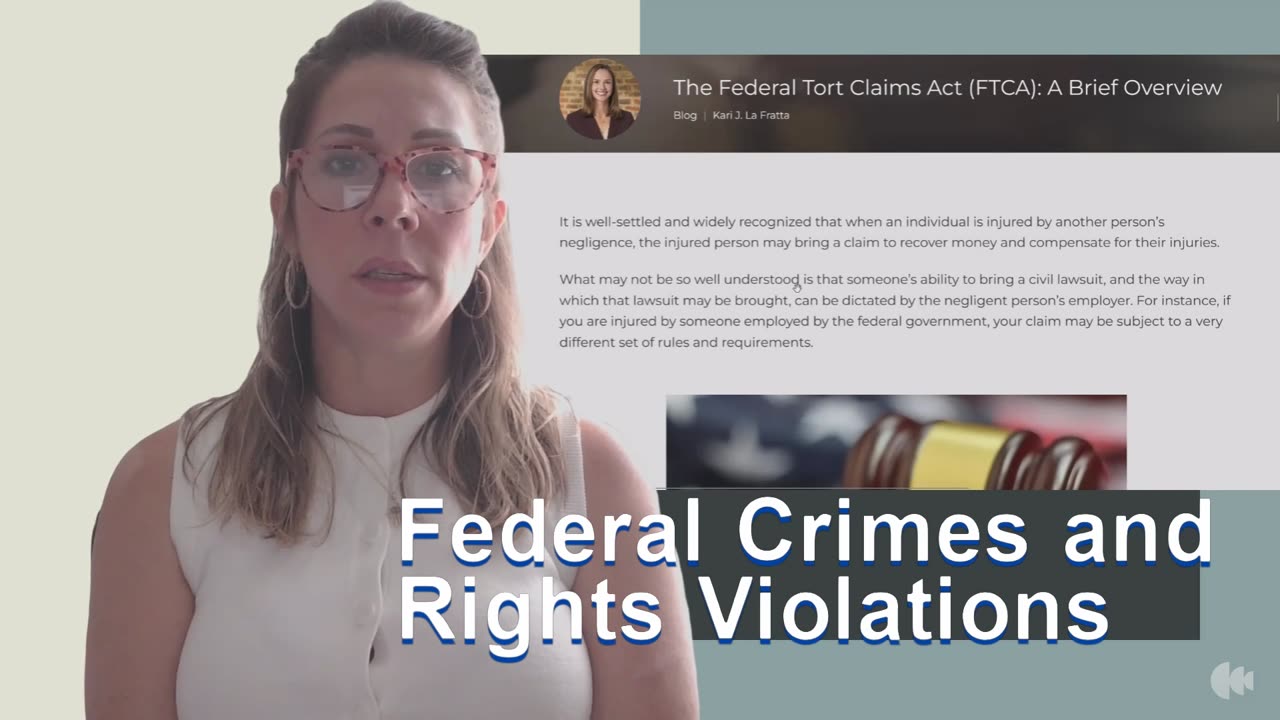
Task: Click the author profile photo in header
Action: click(600, 99)
